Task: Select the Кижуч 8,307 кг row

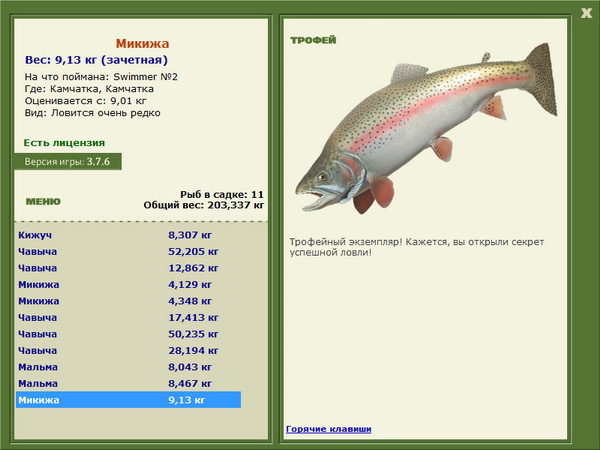Action: 128,234
